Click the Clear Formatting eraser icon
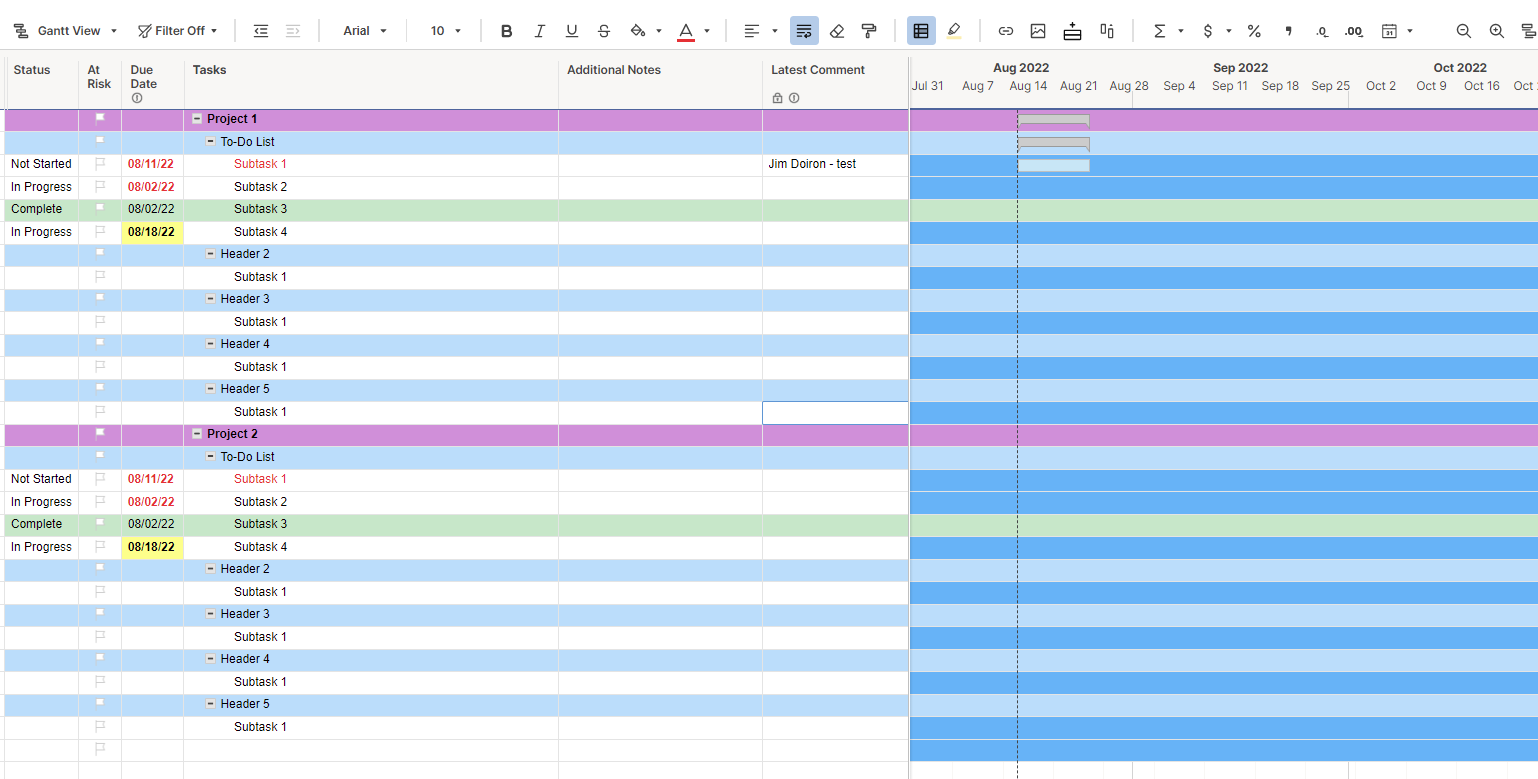The image size is (1538, 779). coord(837,31)
